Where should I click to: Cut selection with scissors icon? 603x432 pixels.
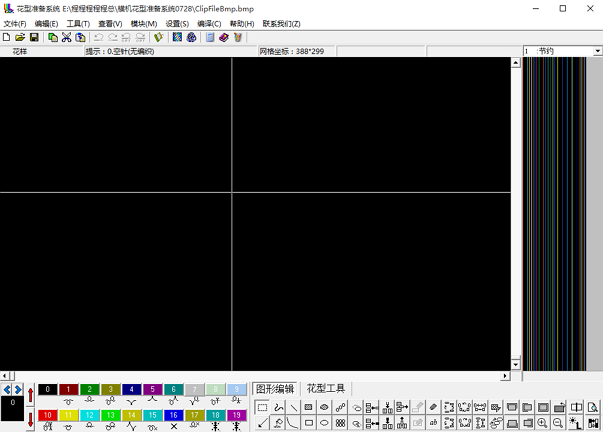[x=67, y=37]
